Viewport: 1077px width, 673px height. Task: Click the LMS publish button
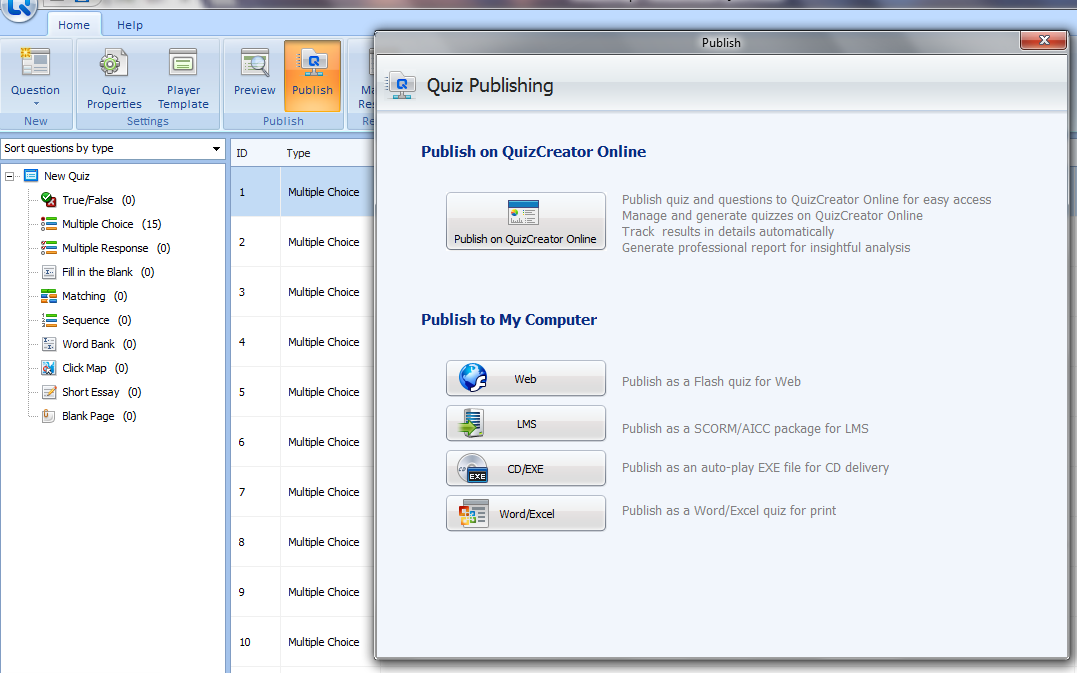coord(525,423)
